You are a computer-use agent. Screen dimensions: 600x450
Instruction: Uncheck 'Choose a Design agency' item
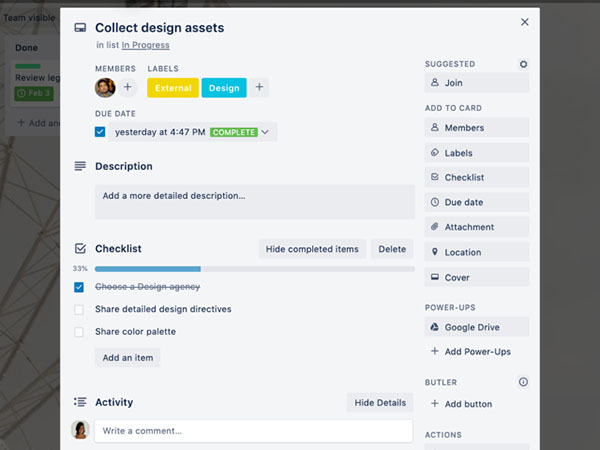pos(79,287)
